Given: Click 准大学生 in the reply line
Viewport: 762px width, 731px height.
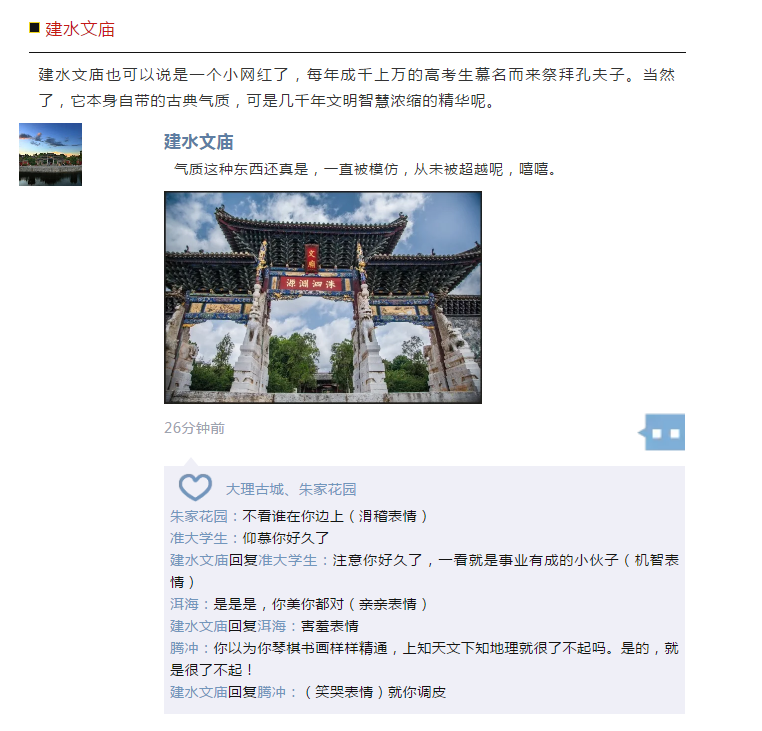Looking at the screenshot, I should click(x=288, y=560).
